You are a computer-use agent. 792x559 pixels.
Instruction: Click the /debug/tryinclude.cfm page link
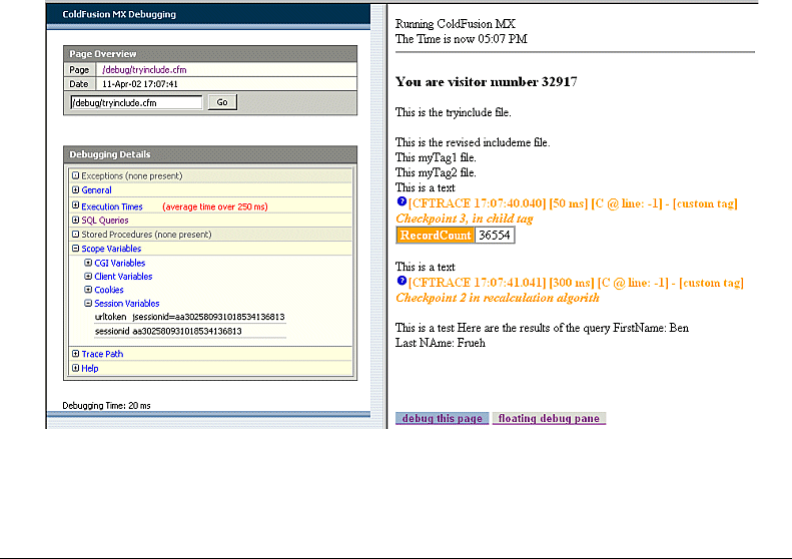pos(144,70)
